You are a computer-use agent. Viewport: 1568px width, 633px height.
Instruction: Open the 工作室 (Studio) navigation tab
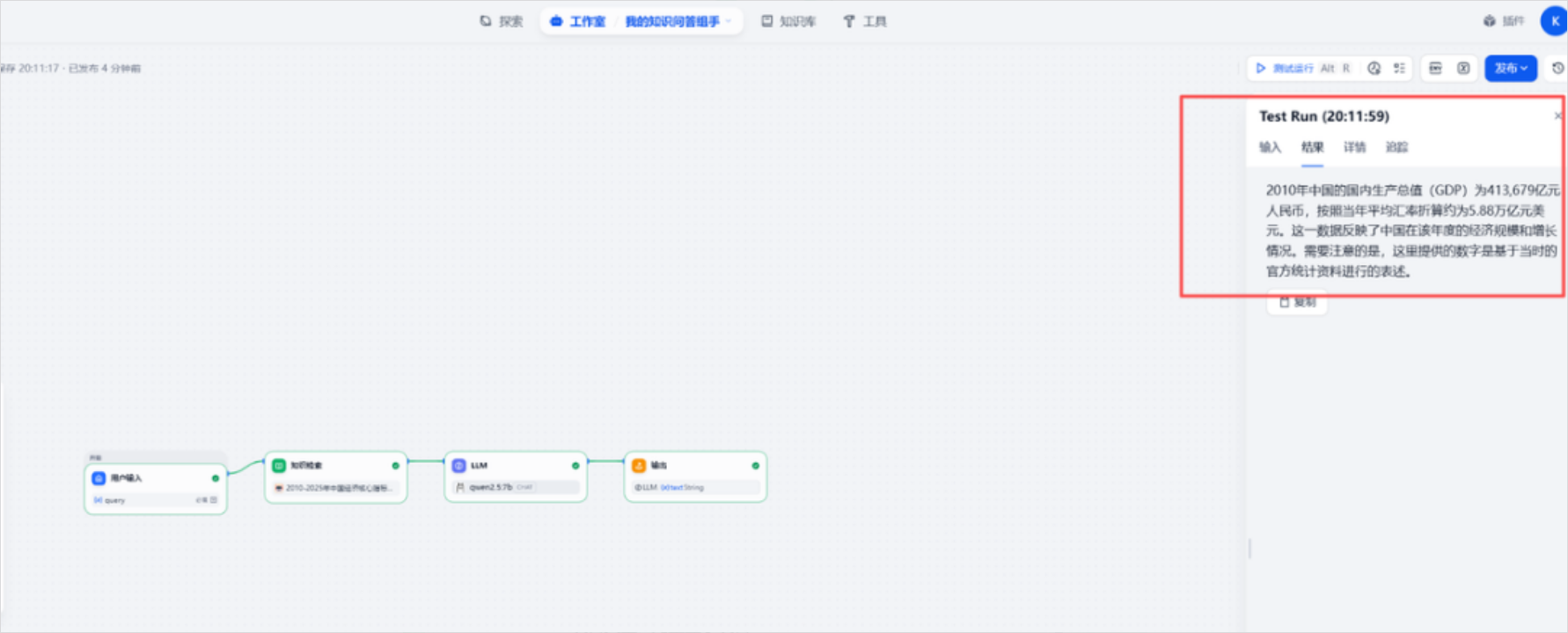(x=578, y=21)
